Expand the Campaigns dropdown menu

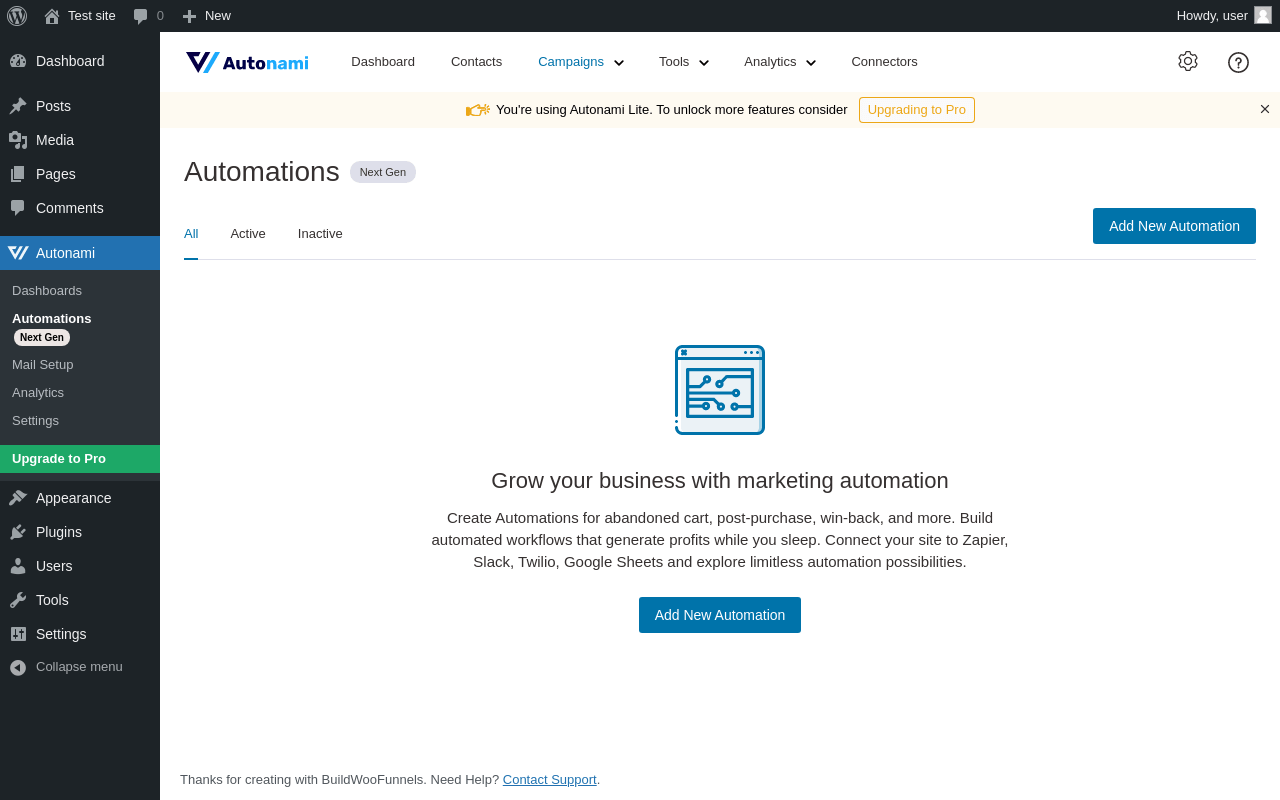pyautogui.click(x=580, y=62)
